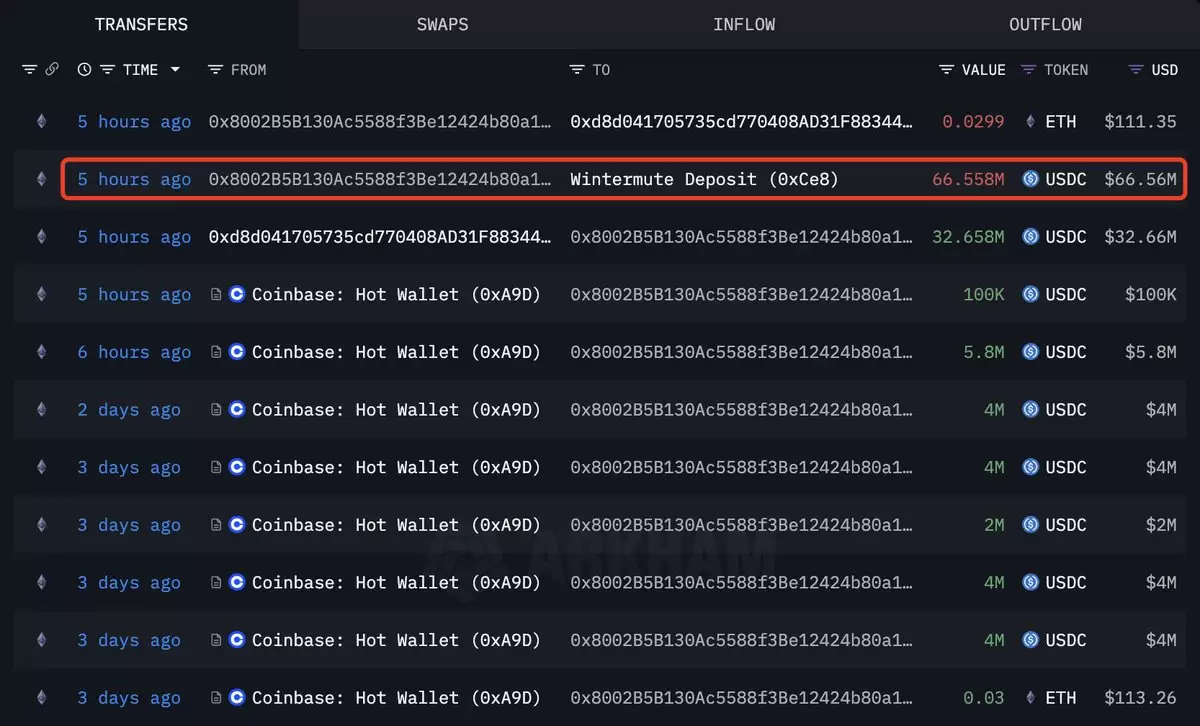Open the '2 days ago' transaction time link
The height and width of the screenshot is (726, 1200).
point(129,410)
